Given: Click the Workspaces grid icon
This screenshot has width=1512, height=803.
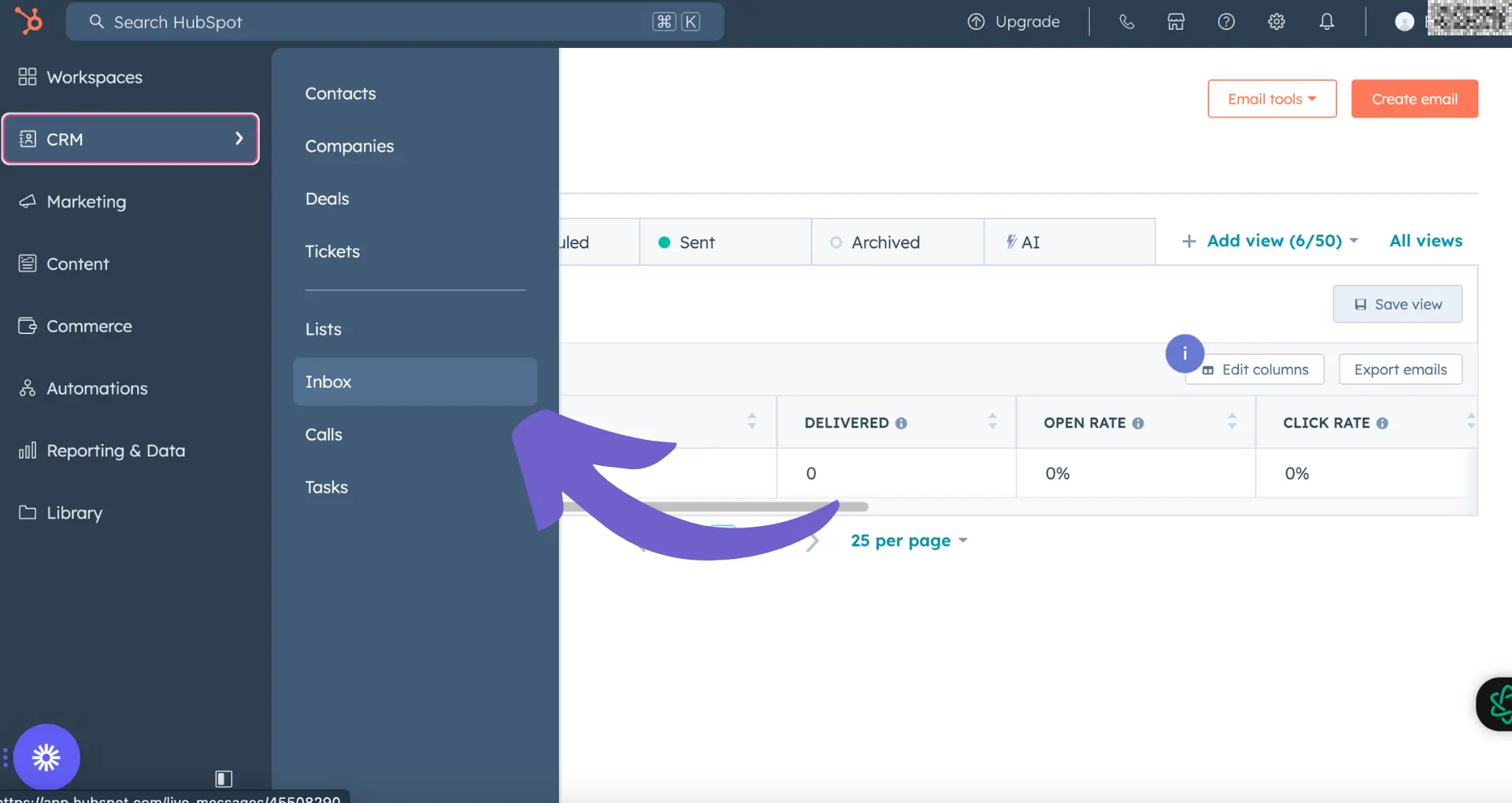Looking at the screenshot, I should (28, 76).
